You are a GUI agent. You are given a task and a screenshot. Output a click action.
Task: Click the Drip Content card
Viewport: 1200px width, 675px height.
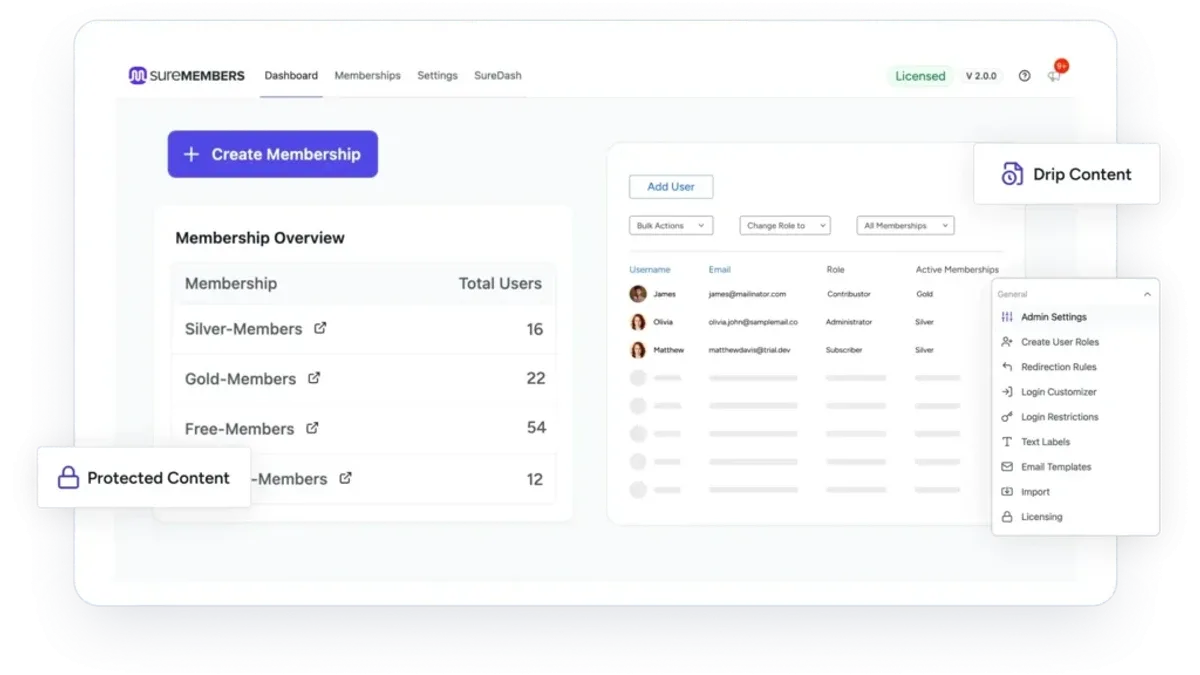1066,174
